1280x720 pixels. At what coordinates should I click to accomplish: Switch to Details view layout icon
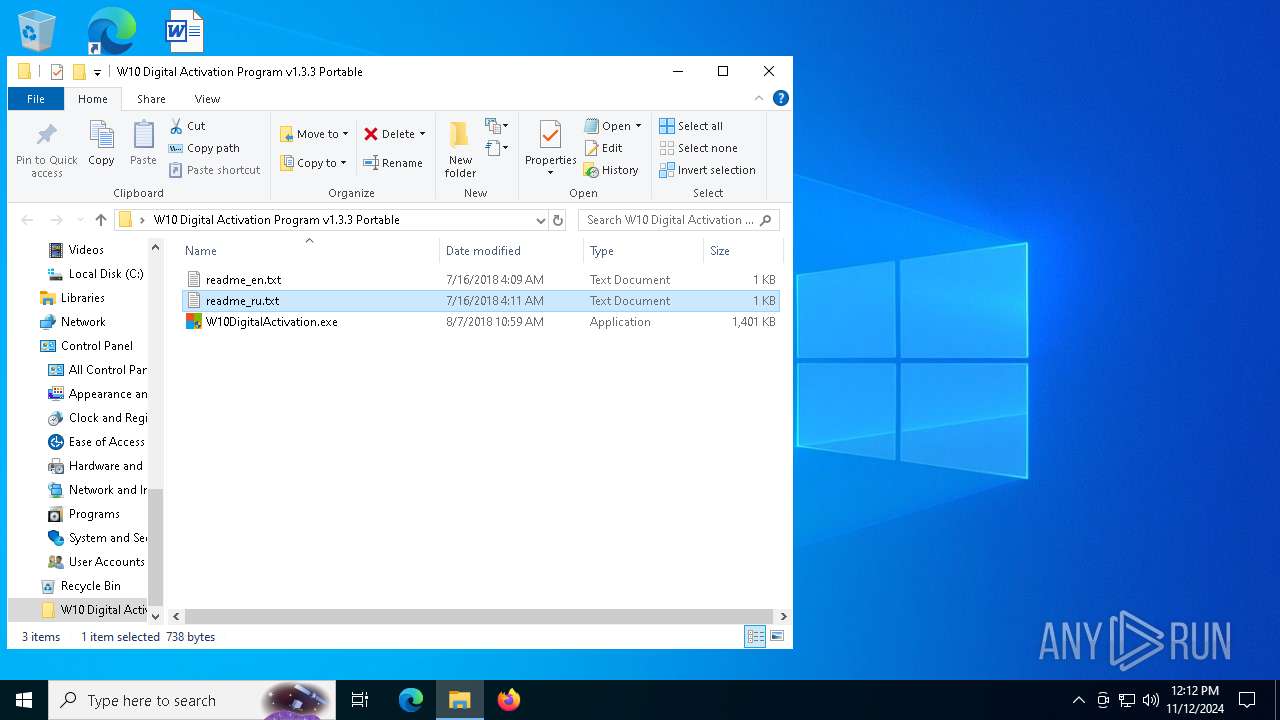tap(755, 636)
